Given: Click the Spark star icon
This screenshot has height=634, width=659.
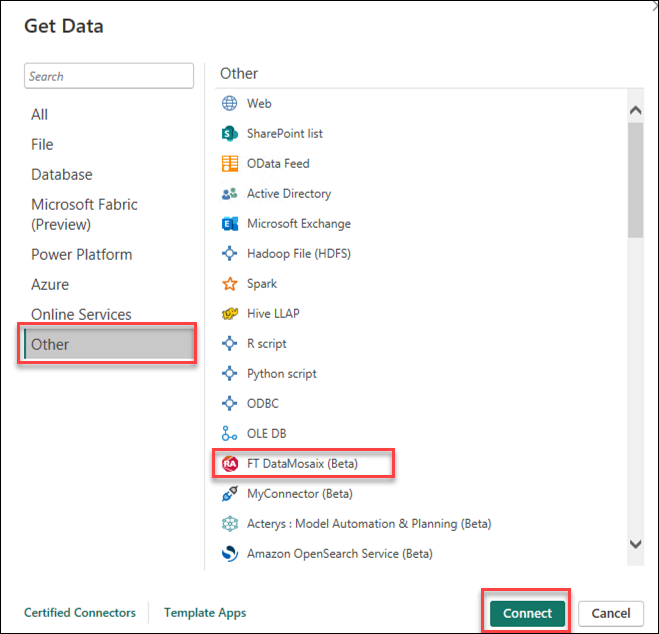Looking at the screenshot, I should tap(229, 284).
